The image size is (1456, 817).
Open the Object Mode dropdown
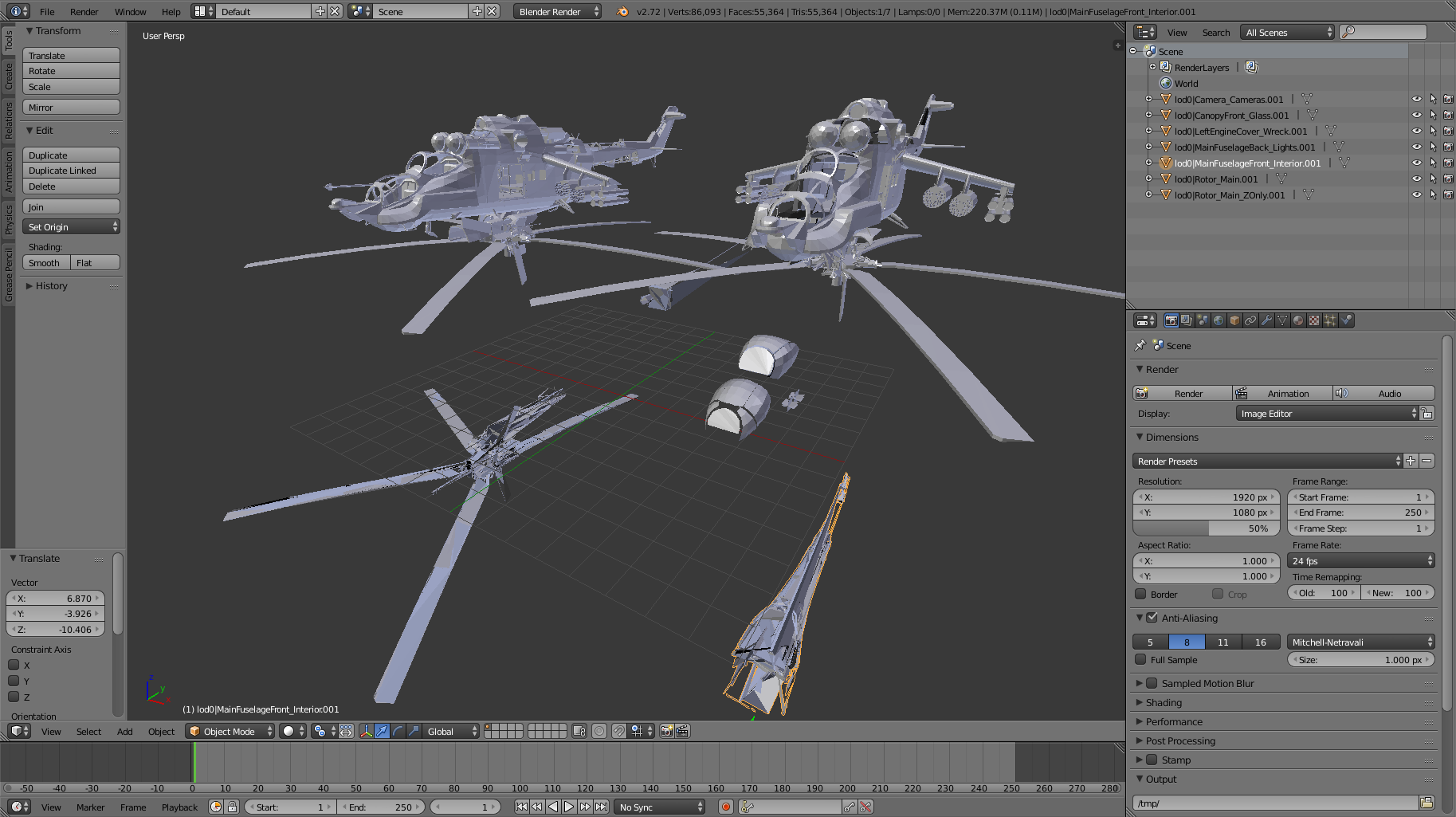click(x=230, y=731)
